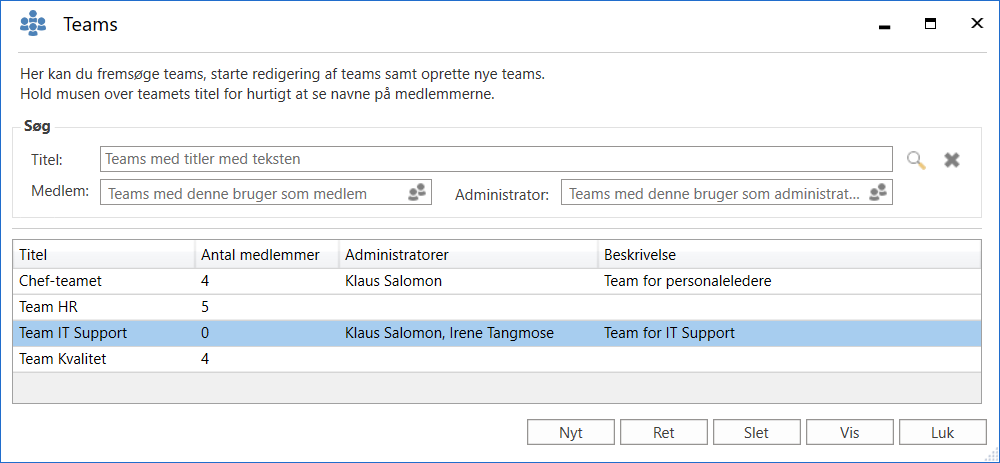The height and width of the screenshot is (463, 1000).
Task: Click the Administratorer column header
Action: click(467, 255)
